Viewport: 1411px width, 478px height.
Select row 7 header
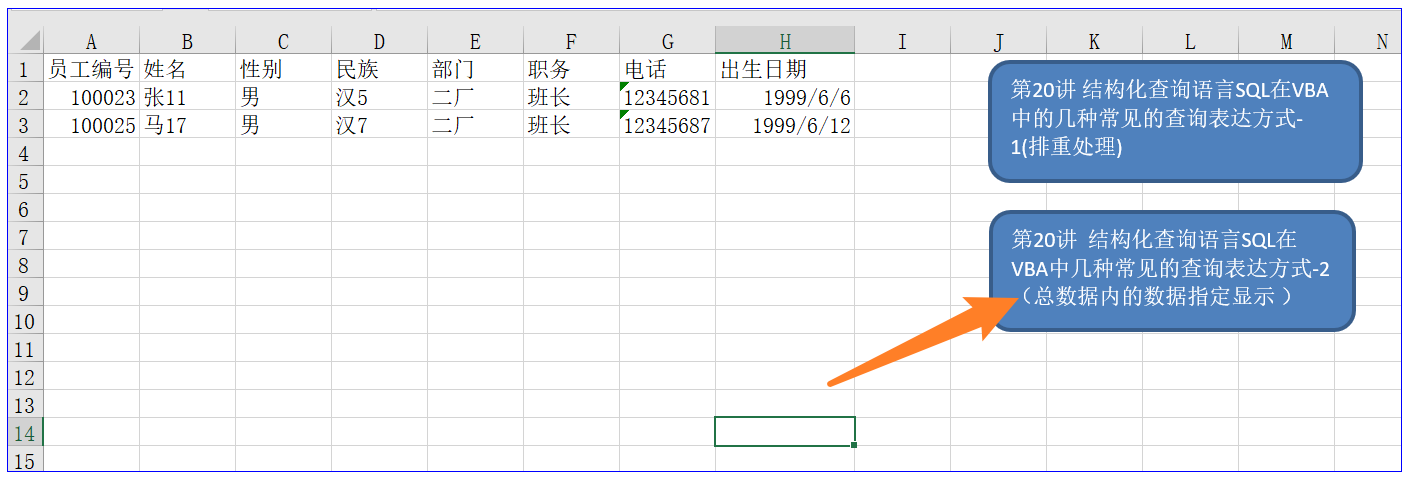tap(26, 237)
